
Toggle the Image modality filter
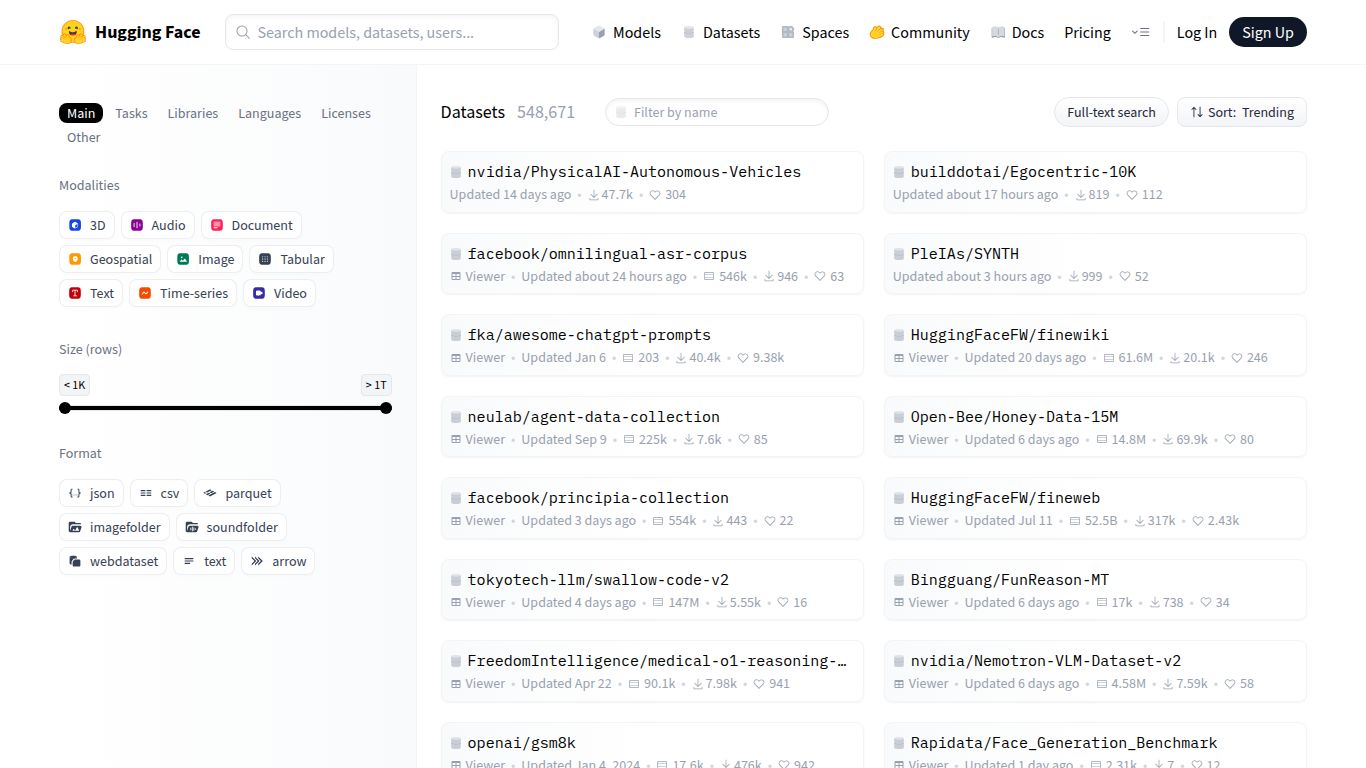point(205,259)
